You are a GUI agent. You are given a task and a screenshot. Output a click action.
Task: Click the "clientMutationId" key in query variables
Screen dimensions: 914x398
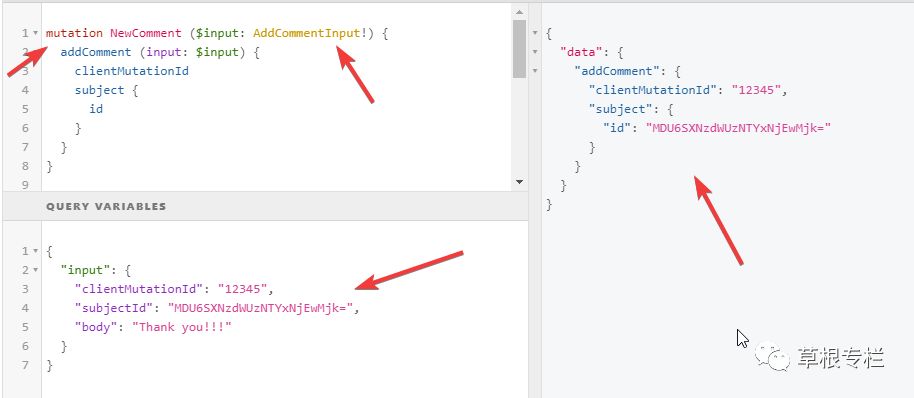139,288
